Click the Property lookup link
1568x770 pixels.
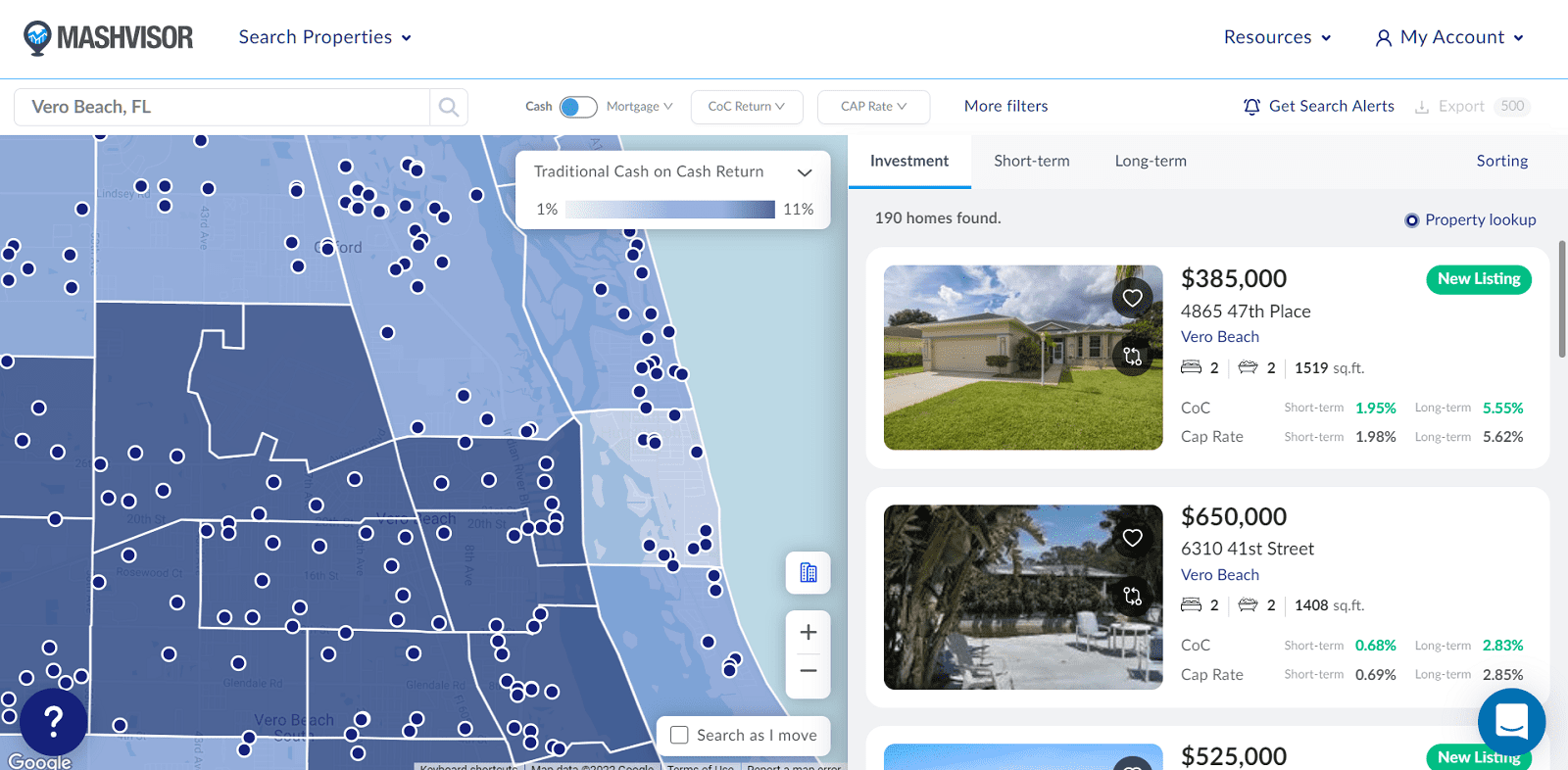tap(1470, 219)
